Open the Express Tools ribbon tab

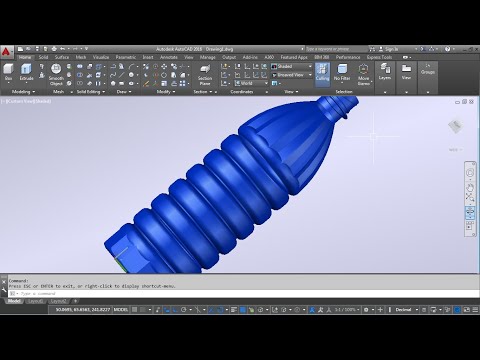(379, 57)
